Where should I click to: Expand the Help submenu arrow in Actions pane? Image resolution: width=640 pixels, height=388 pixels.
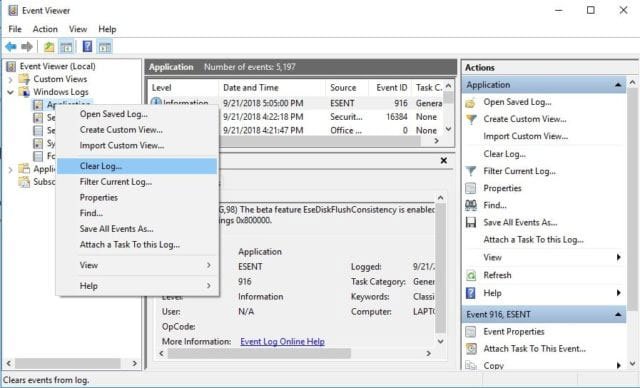point(619,293)
